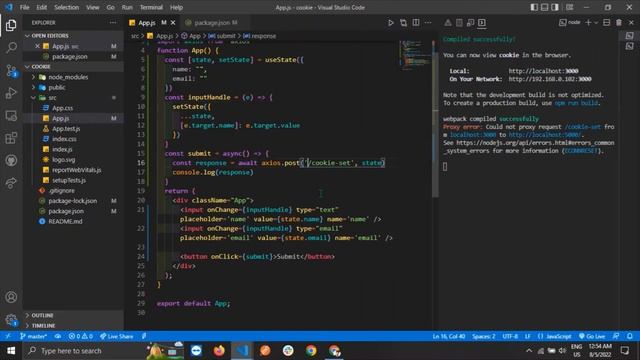Collapse the COOKIE folder section
Screen dimensions: 640x360
73,66
